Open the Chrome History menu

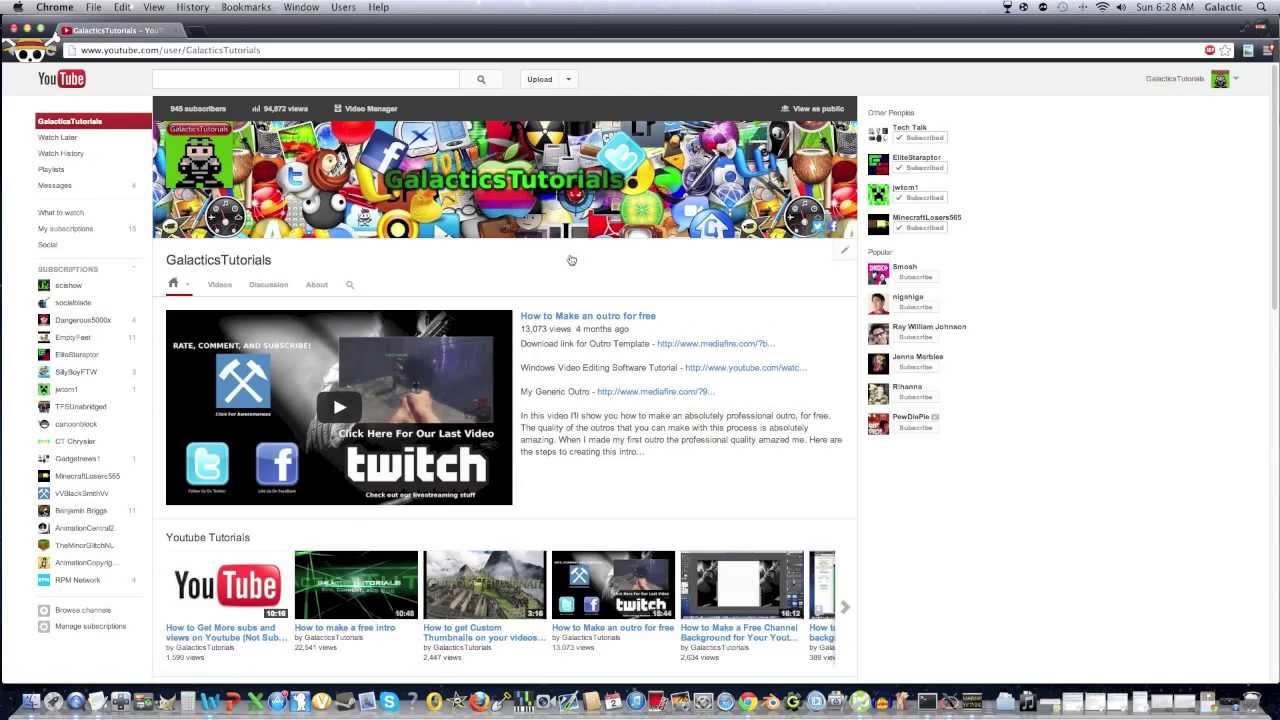coord(193,7)
